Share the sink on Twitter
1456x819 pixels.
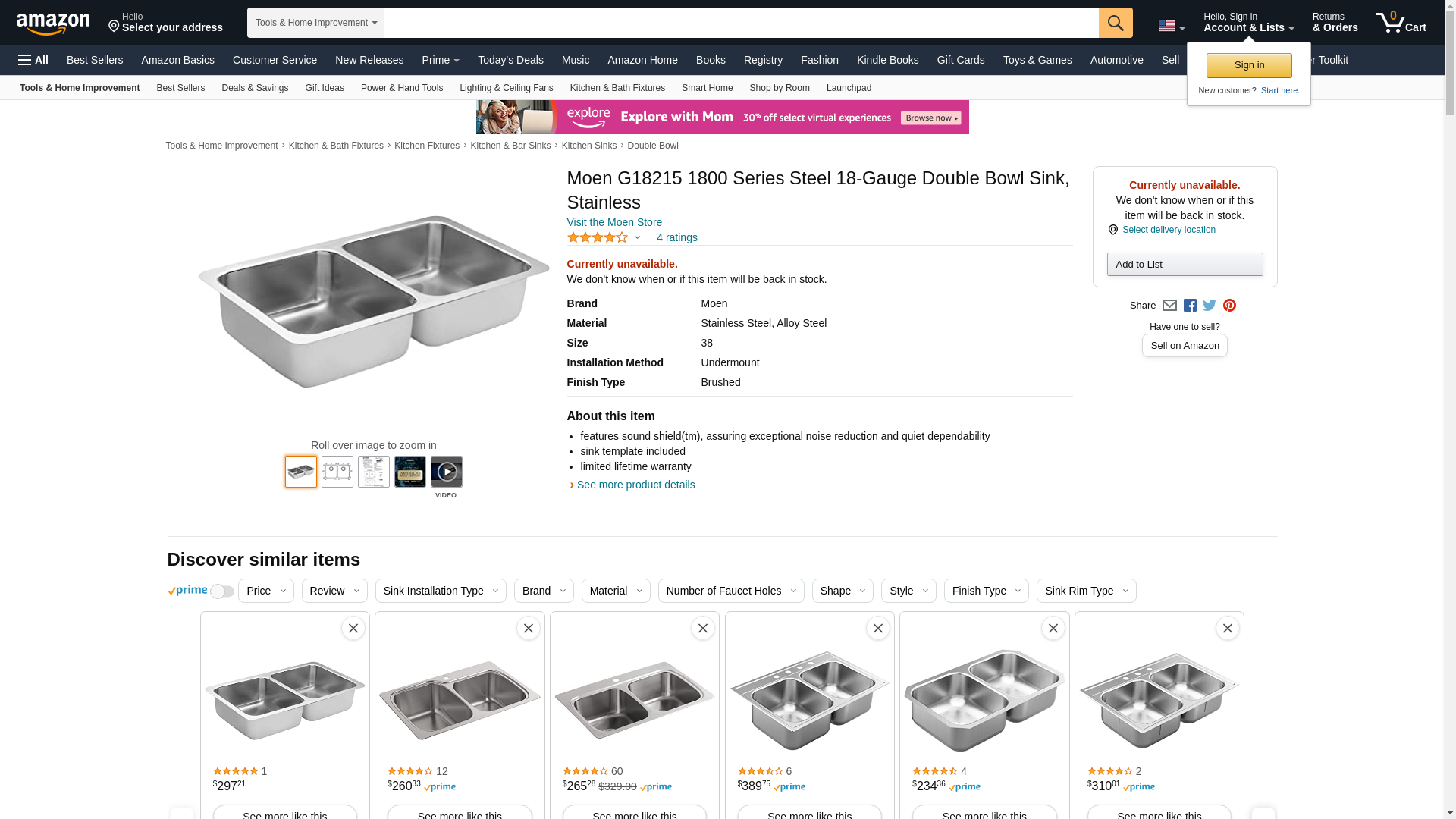click(1210, 306)
